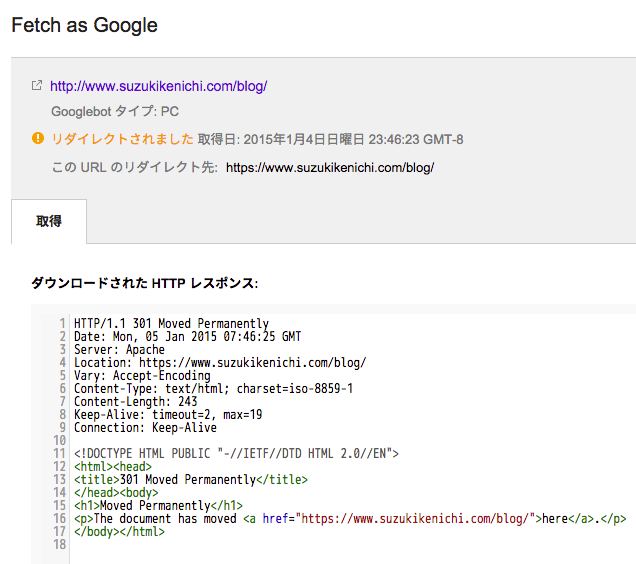Click line number 11 in code gutter
This screenshot has height=564, width=636.
click(59, 453)
